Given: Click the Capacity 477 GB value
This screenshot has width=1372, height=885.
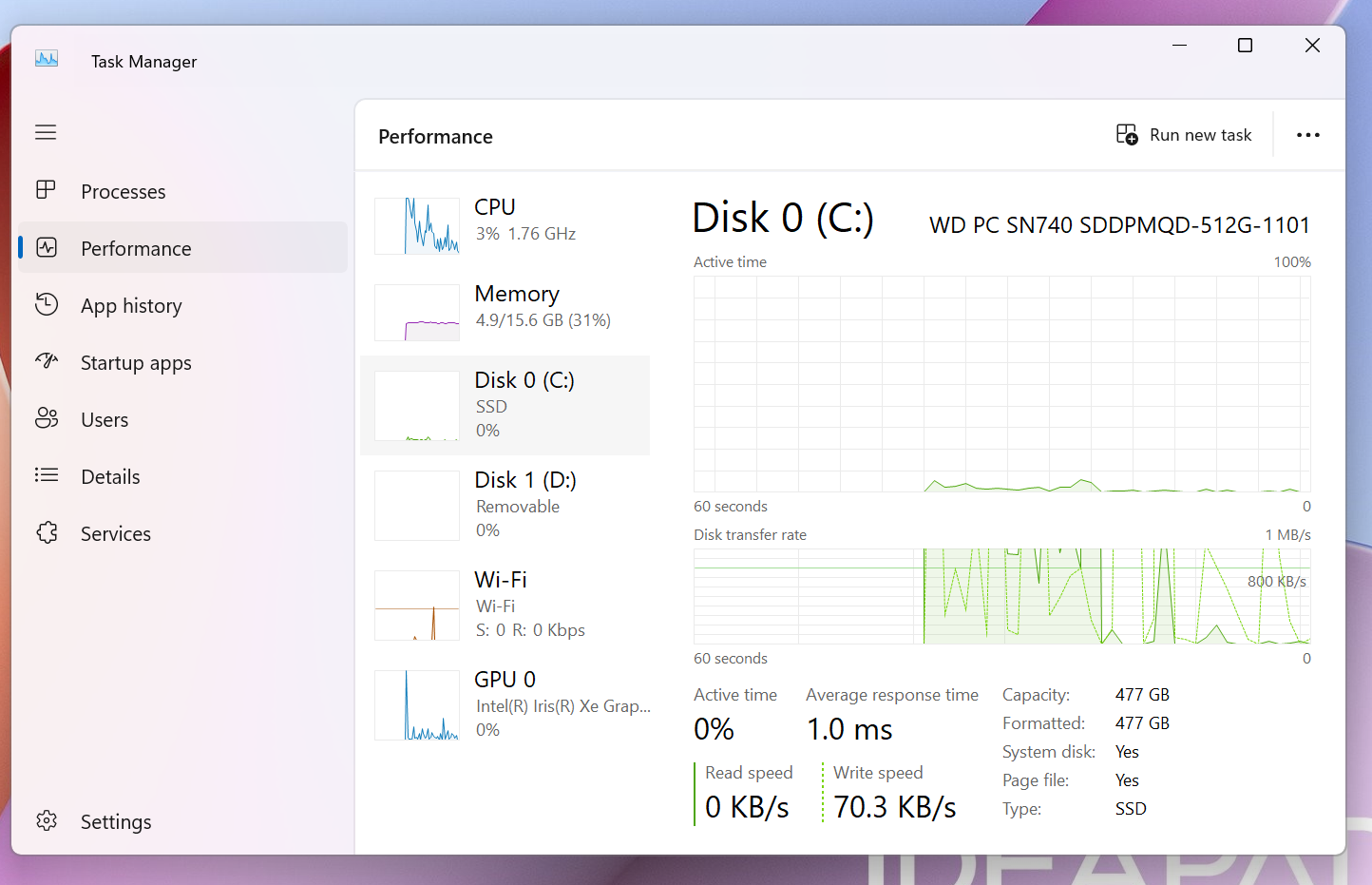Looking at the screenshot, I should pyautogui.click(x=1142, y=695).
